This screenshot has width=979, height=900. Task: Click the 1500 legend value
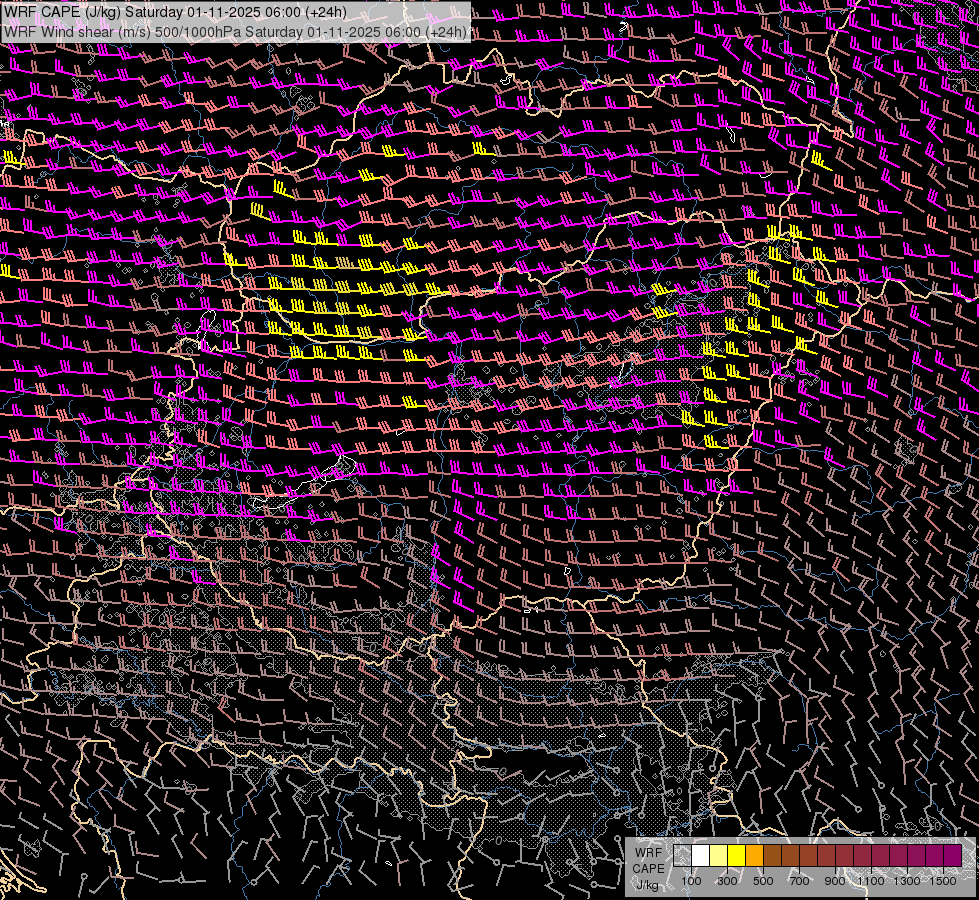click(x=943, y=881)
